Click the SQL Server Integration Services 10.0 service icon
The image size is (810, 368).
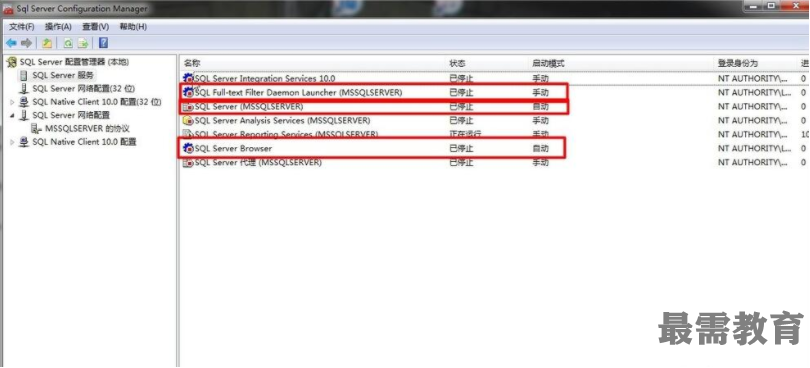click(x=189, y=79)
